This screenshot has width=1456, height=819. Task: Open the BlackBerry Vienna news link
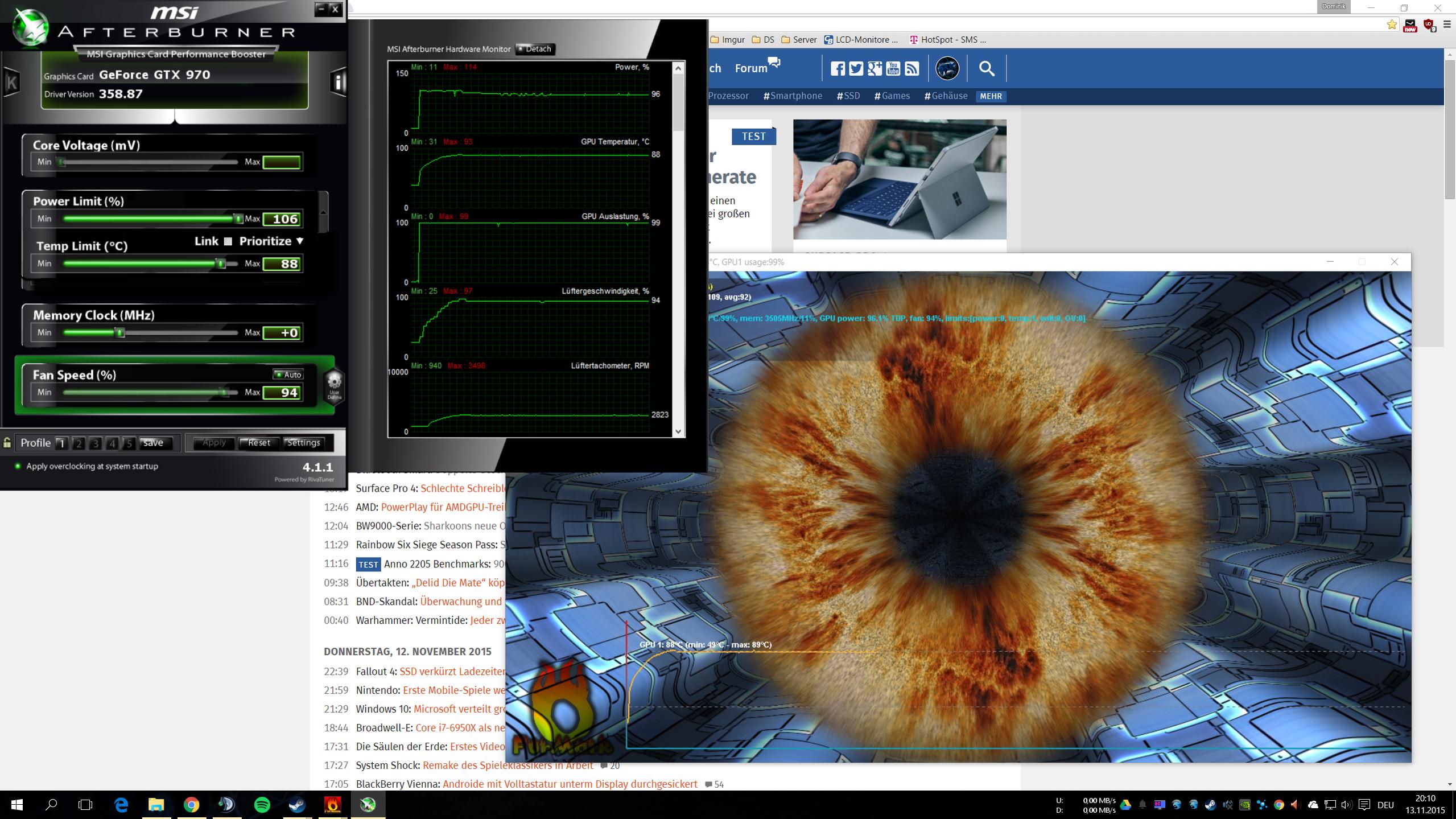click(x=570, y=784)
